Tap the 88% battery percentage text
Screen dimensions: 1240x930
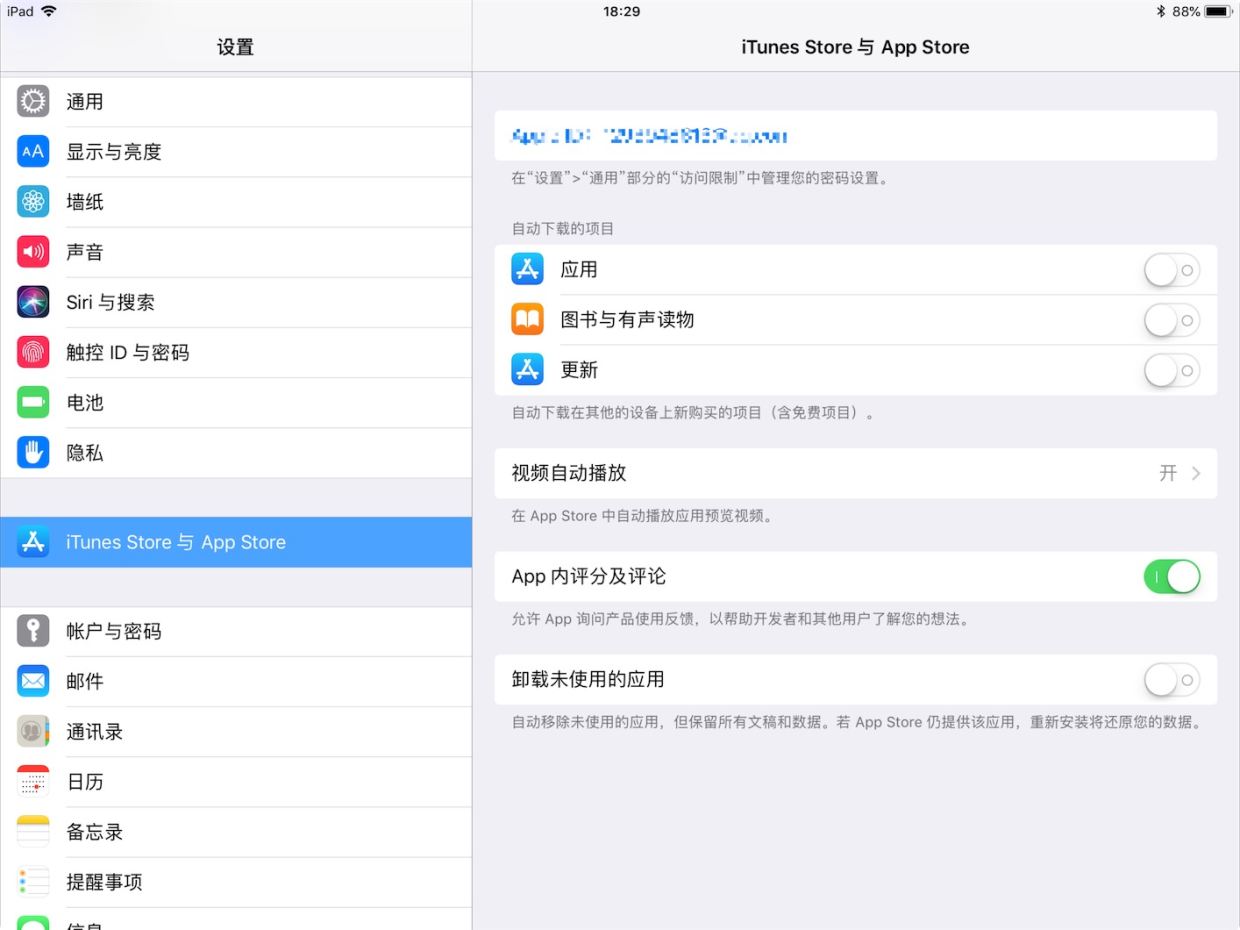point(1186,11)
